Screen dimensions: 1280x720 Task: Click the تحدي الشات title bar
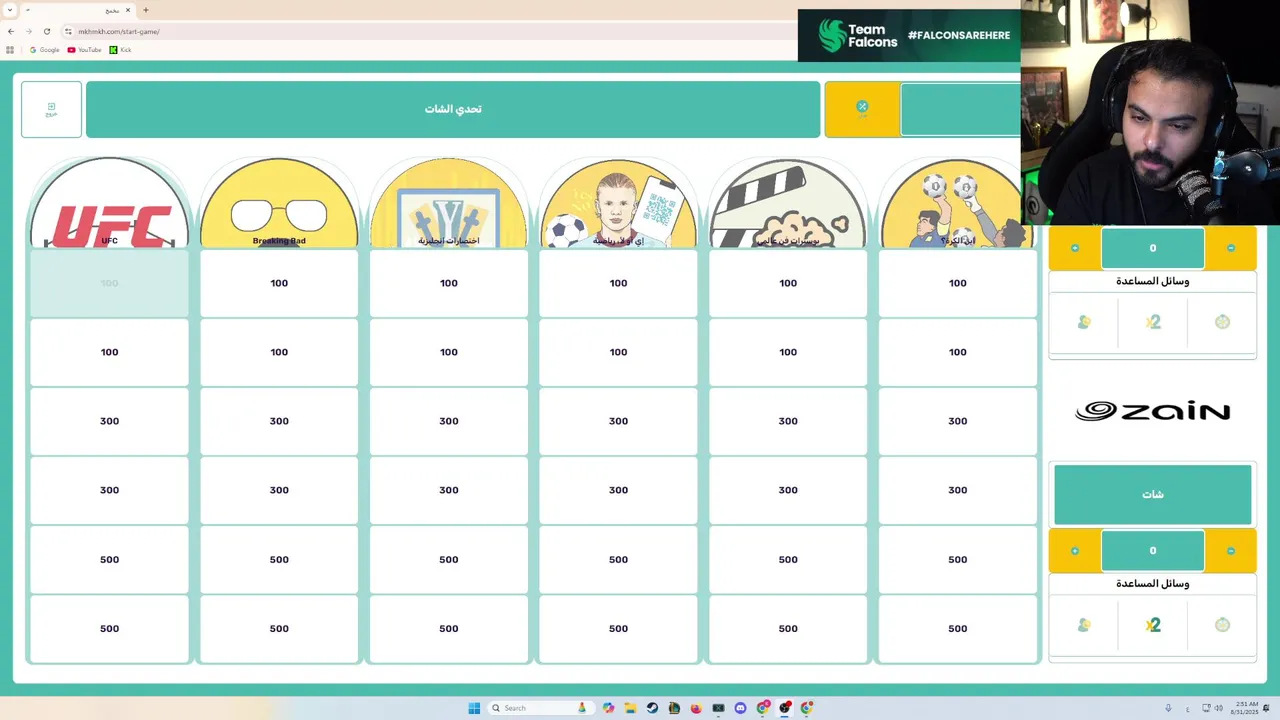click(x=453, y=109)
